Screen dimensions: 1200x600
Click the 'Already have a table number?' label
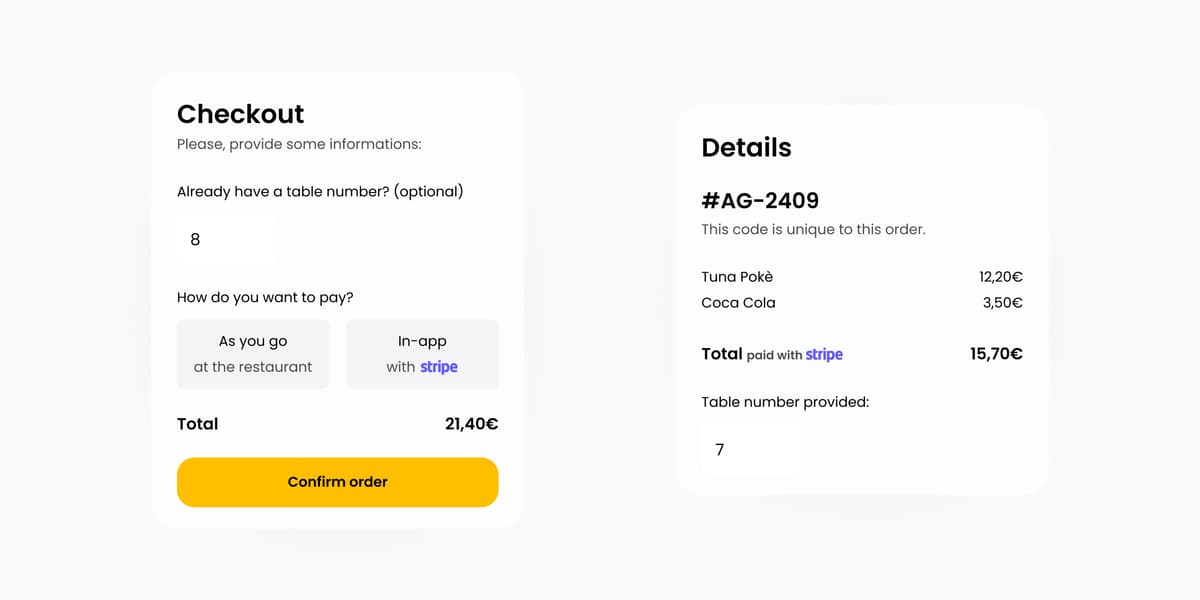(x=320, y=191)
